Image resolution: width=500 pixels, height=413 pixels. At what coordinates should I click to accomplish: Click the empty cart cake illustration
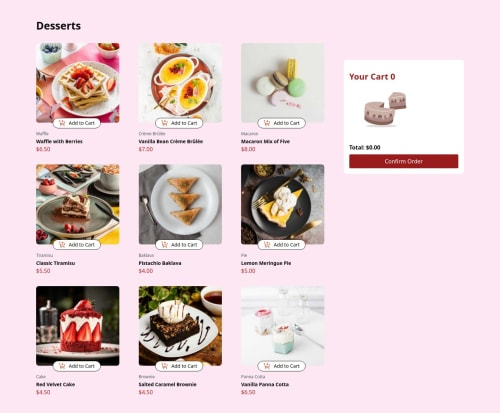pyautogui.click(x=385, y=109)
